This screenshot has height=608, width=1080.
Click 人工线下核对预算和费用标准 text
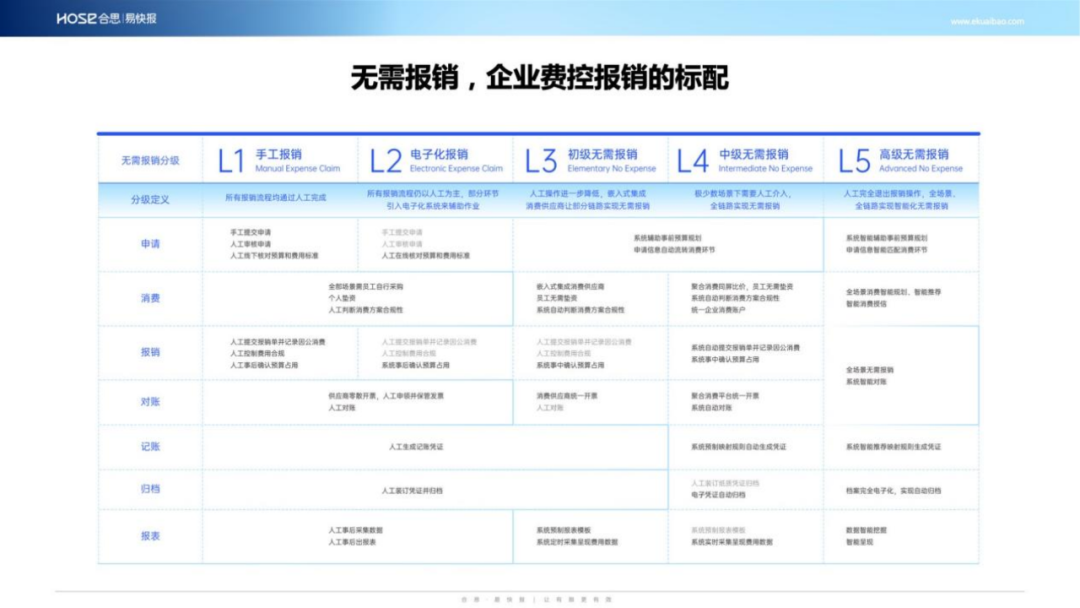(x=274, y=255)
